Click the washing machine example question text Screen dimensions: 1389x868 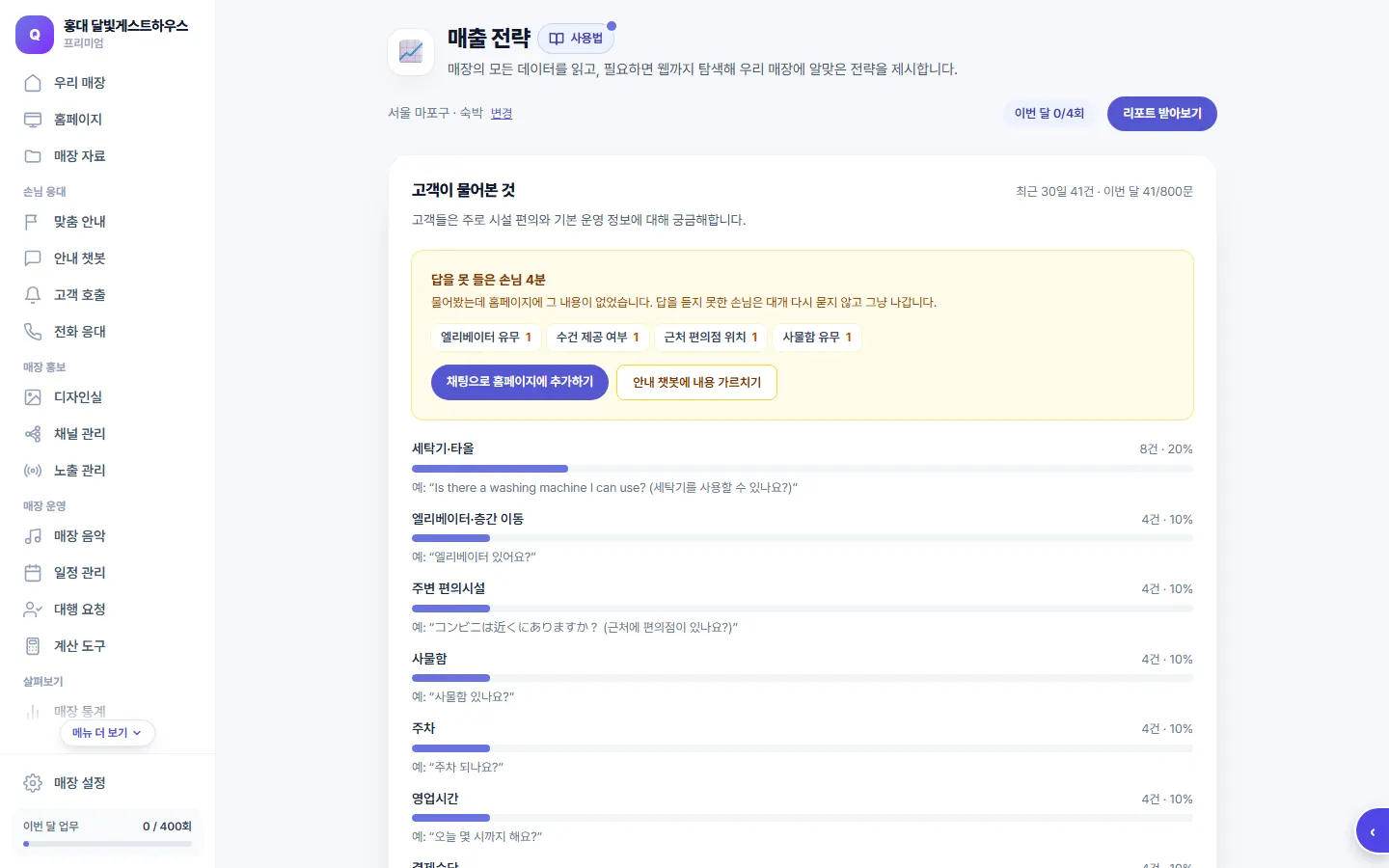(x=605, y=488)
